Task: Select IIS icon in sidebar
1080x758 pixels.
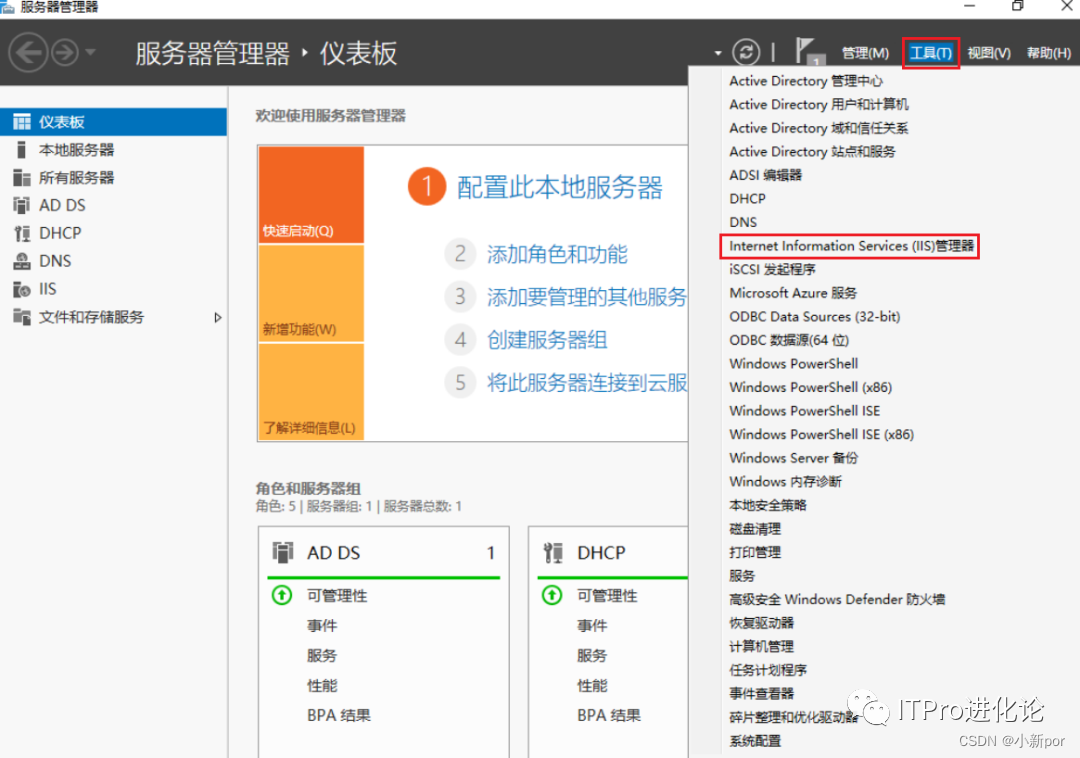Action: coord(22,289)
